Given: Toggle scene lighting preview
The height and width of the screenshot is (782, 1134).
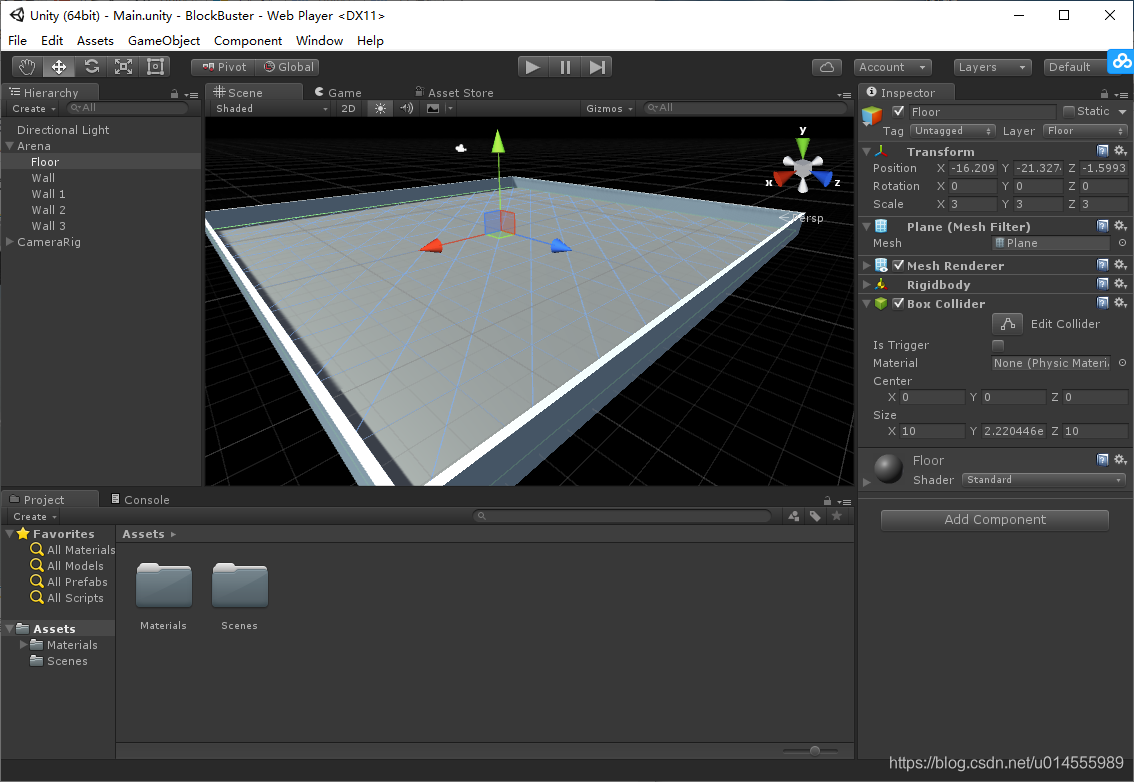Looking at the screenshot, I should tap(380, 108).
